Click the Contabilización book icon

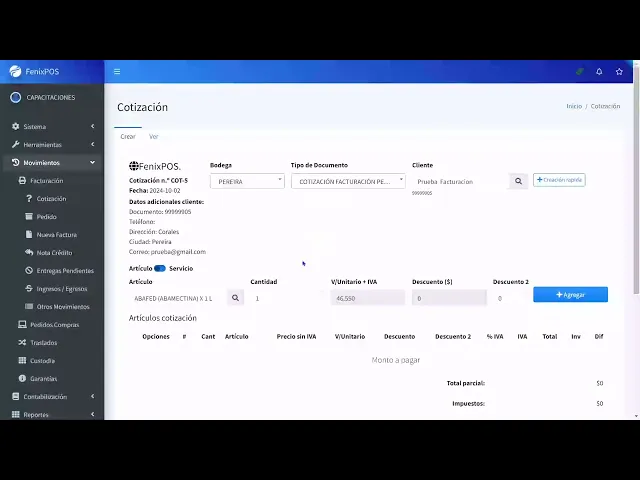click(x=16, y=396)
